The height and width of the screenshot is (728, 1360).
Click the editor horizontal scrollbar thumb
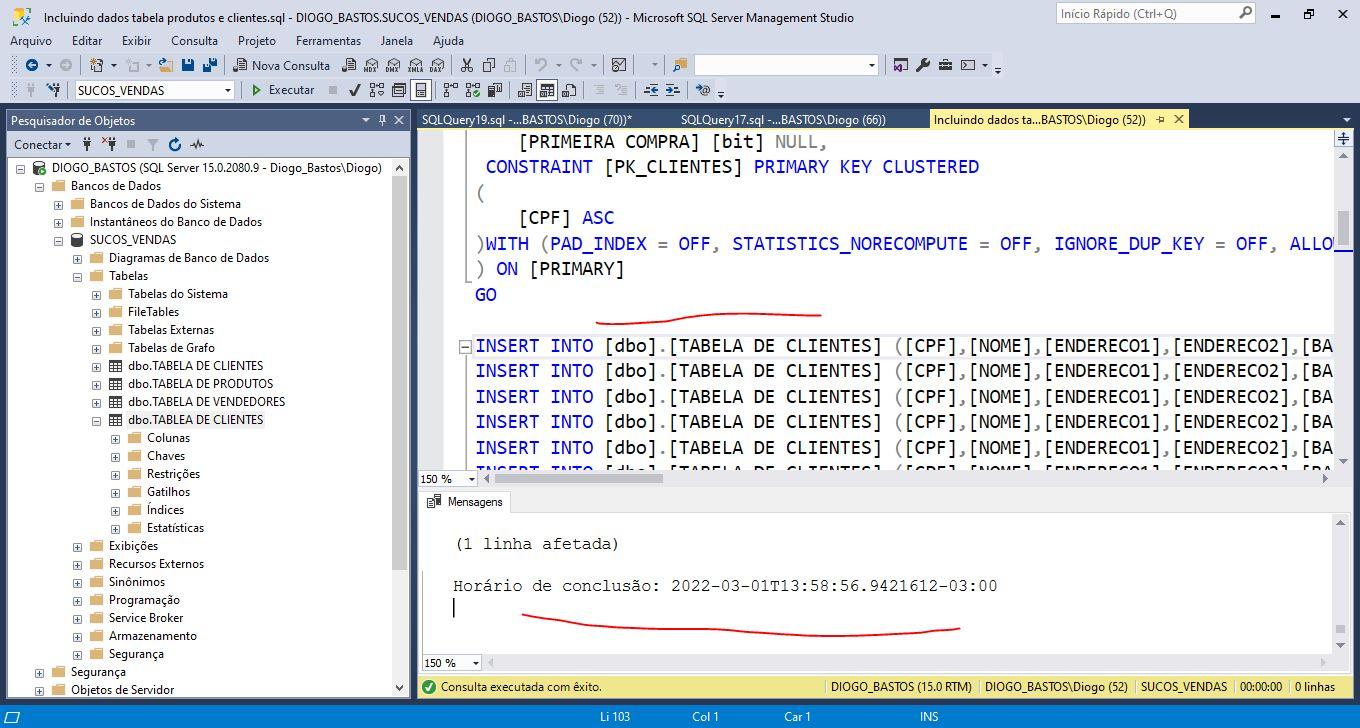tap(578, 478)
